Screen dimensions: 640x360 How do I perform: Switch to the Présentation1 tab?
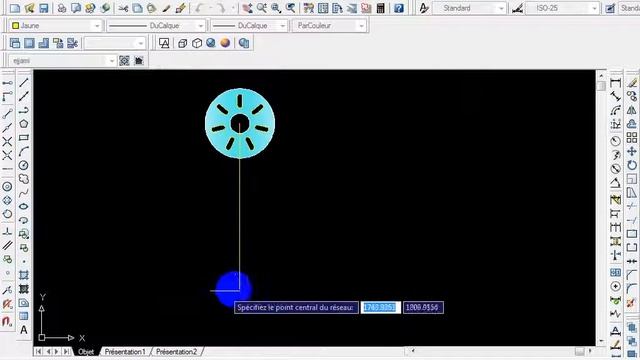(125, 351)
